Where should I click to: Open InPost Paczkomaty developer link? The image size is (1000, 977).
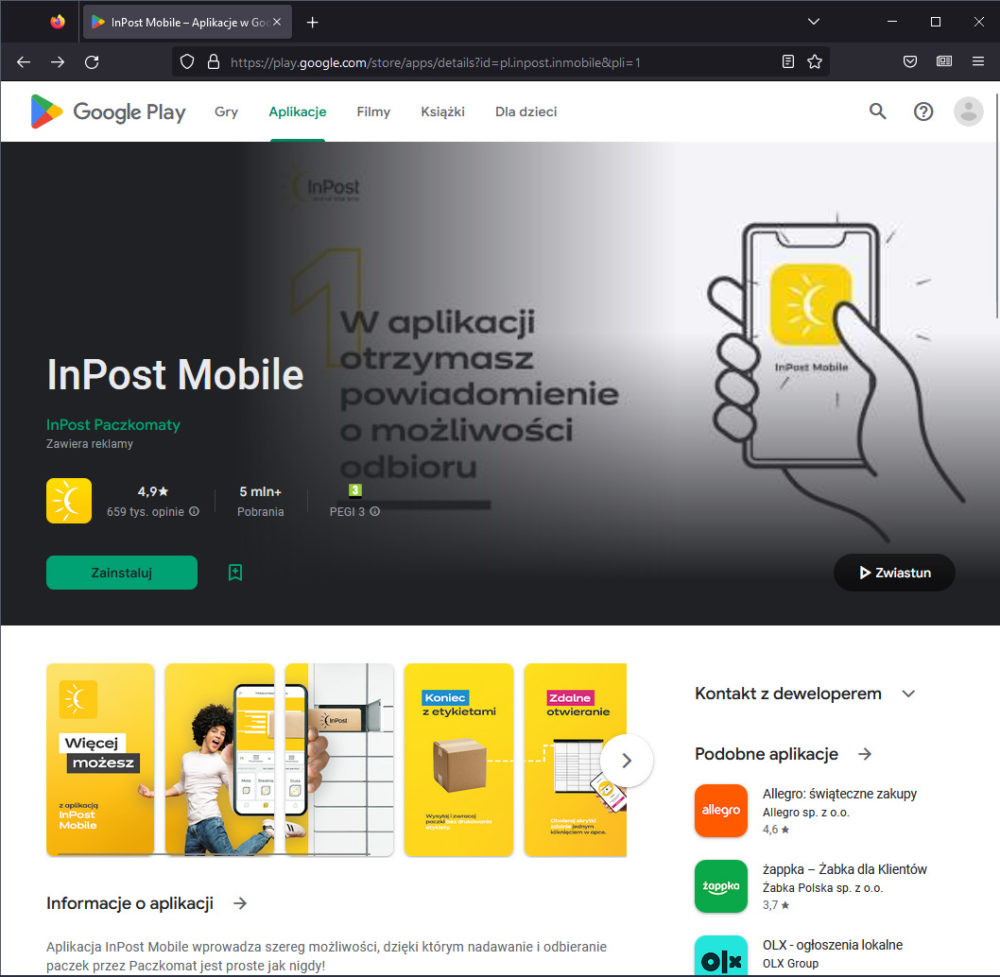click(113, 425)
